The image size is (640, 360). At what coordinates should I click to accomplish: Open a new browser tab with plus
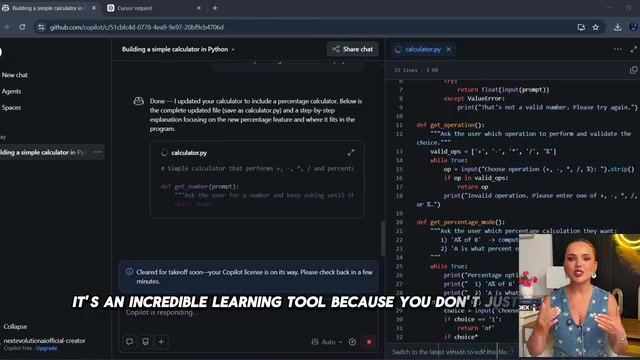point(215,8)
